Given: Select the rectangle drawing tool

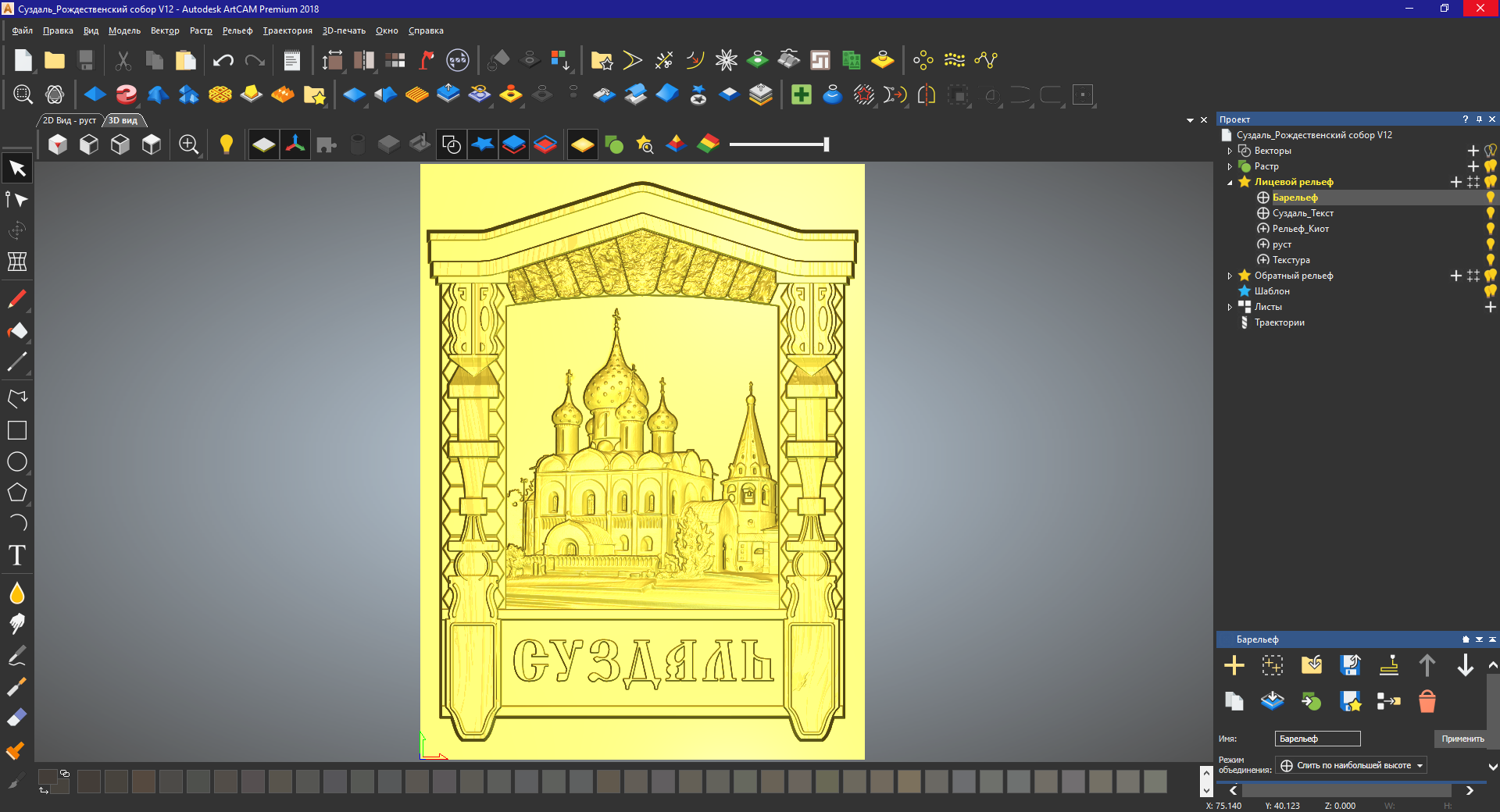Looking at the screenshot, I should [x=17, y=430].
